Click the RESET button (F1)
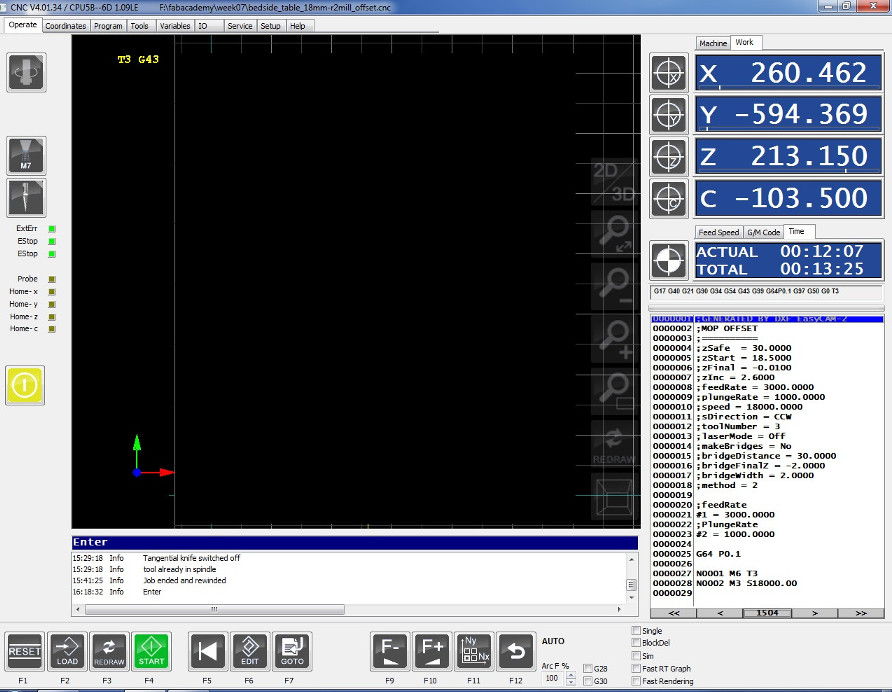The height and width of the screenshot is (692, 892). [25, 651]
